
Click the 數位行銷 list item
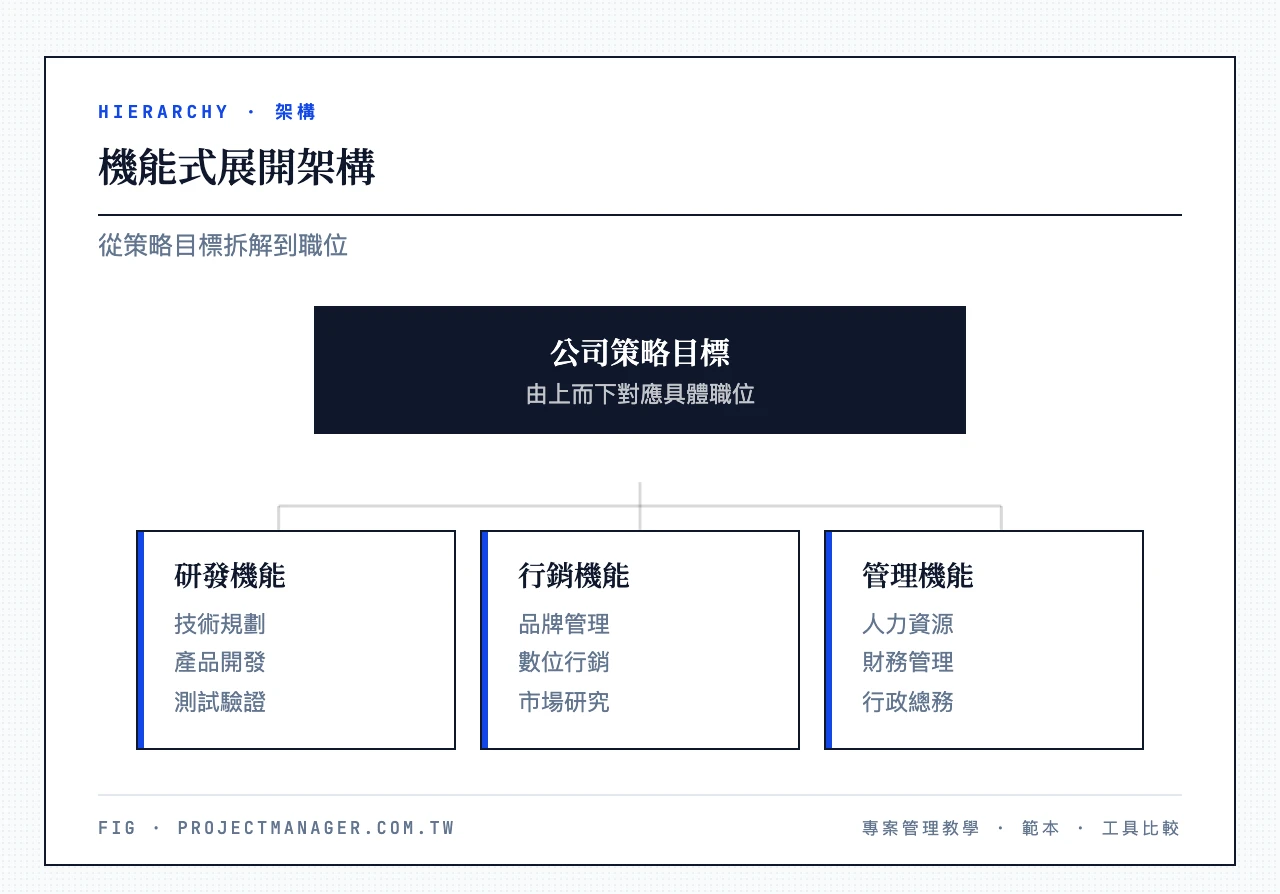point(564,662)
